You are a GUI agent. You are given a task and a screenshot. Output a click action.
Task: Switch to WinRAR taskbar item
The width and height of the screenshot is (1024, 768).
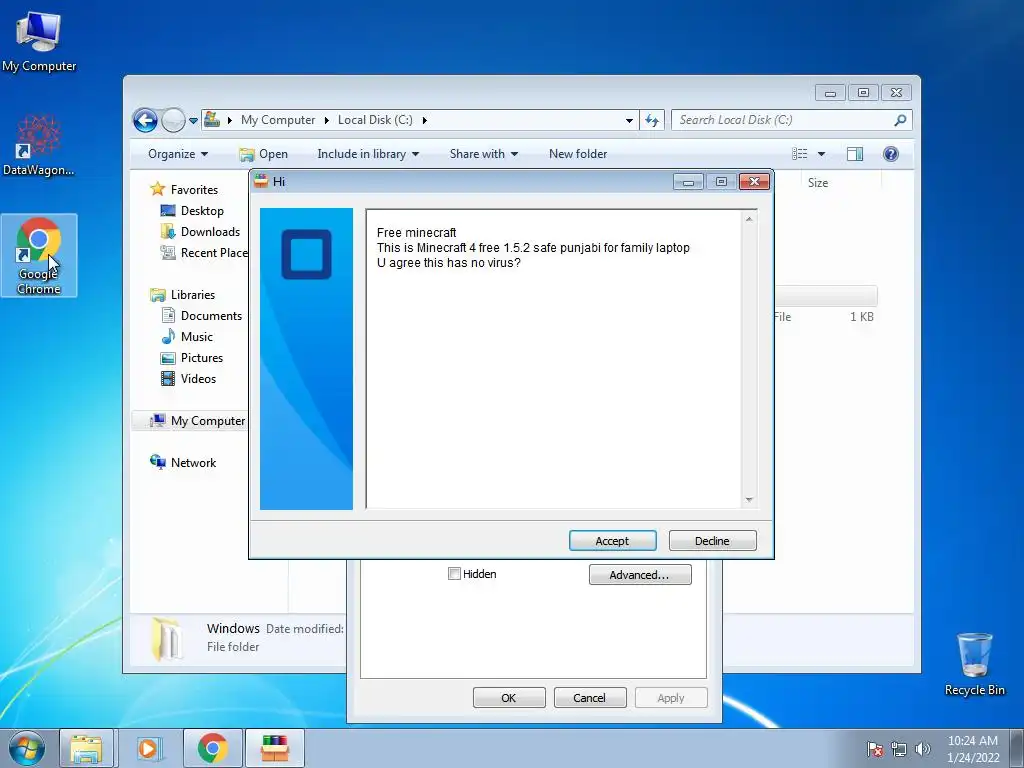(x=274, y=748)
